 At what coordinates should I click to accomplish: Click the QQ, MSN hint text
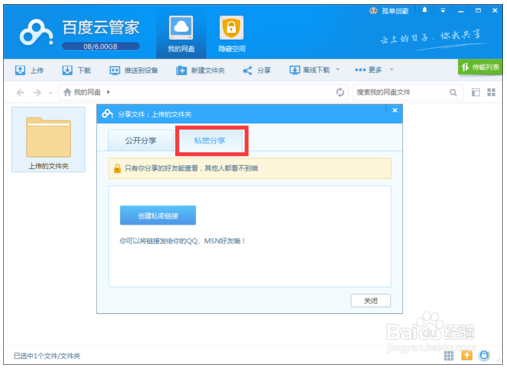coord(182,241)
